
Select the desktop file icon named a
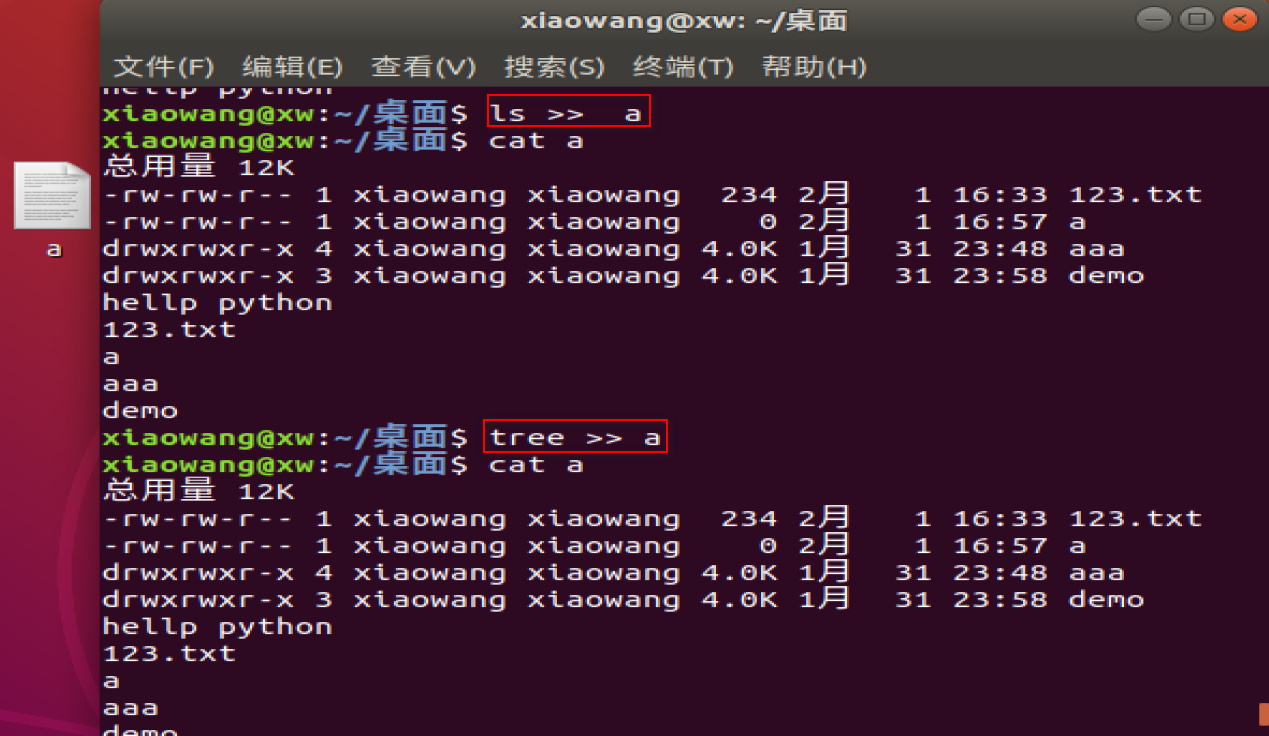(54, 209)
